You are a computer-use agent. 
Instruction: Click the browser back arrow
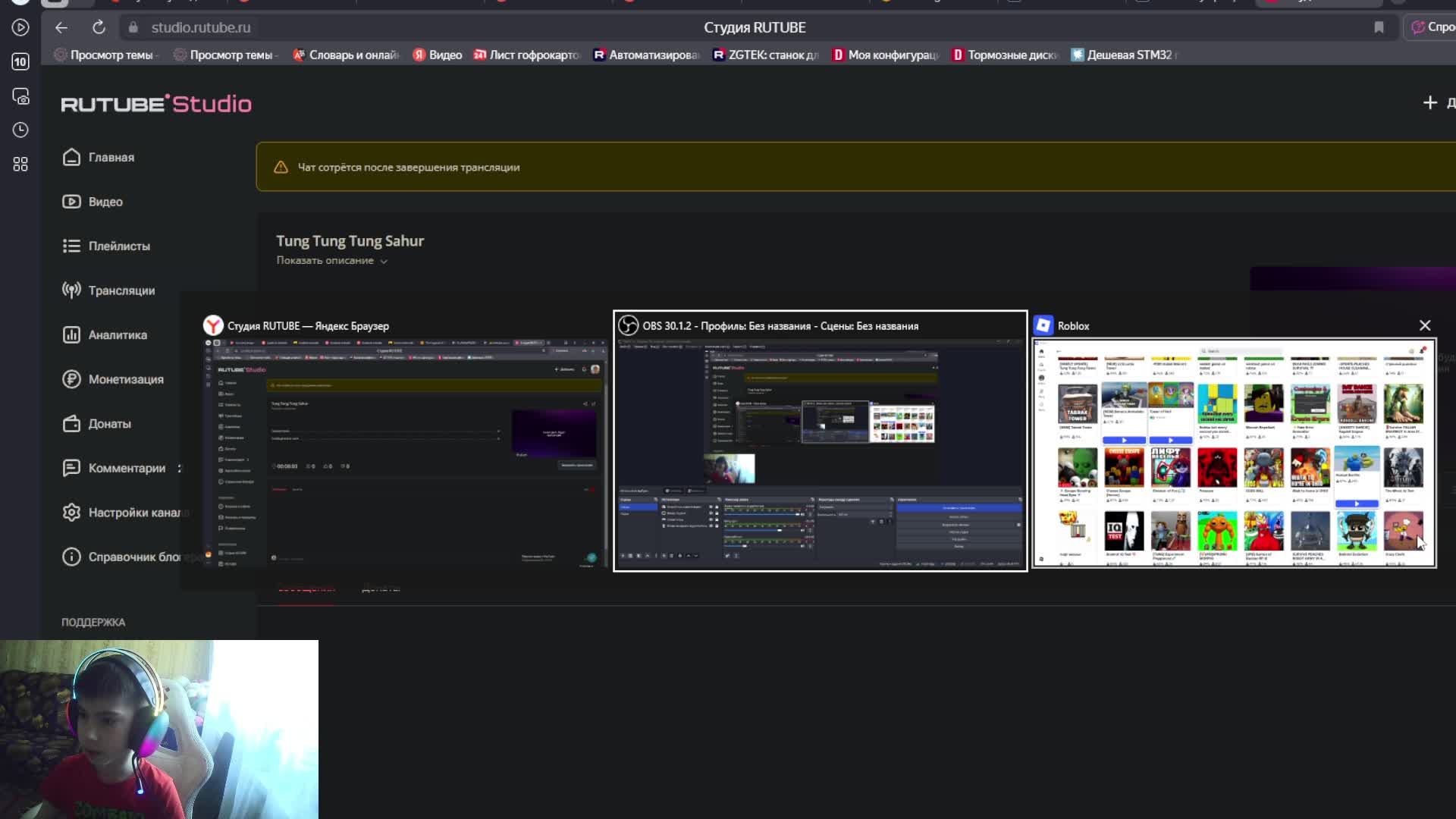coord(61,27)
